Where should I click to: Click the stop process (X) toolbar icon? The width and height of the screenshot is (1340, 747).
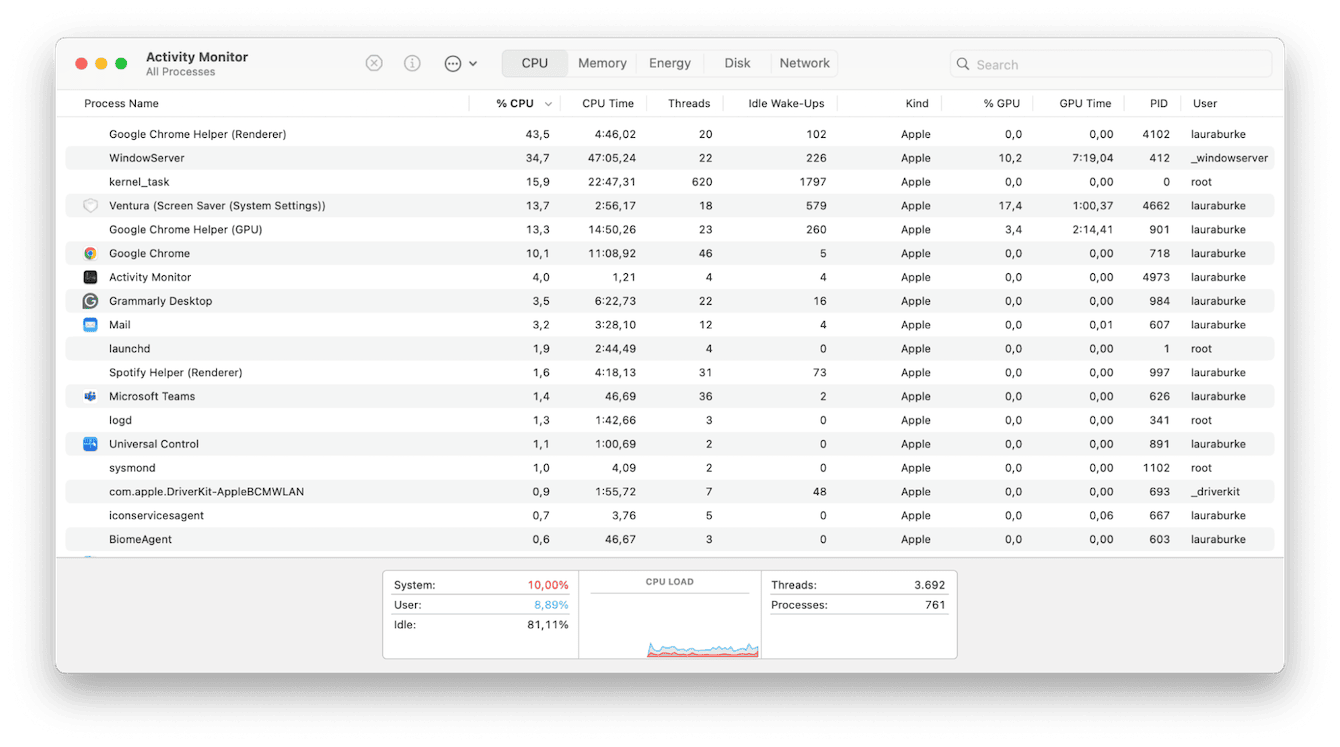(x=374, y=62)
